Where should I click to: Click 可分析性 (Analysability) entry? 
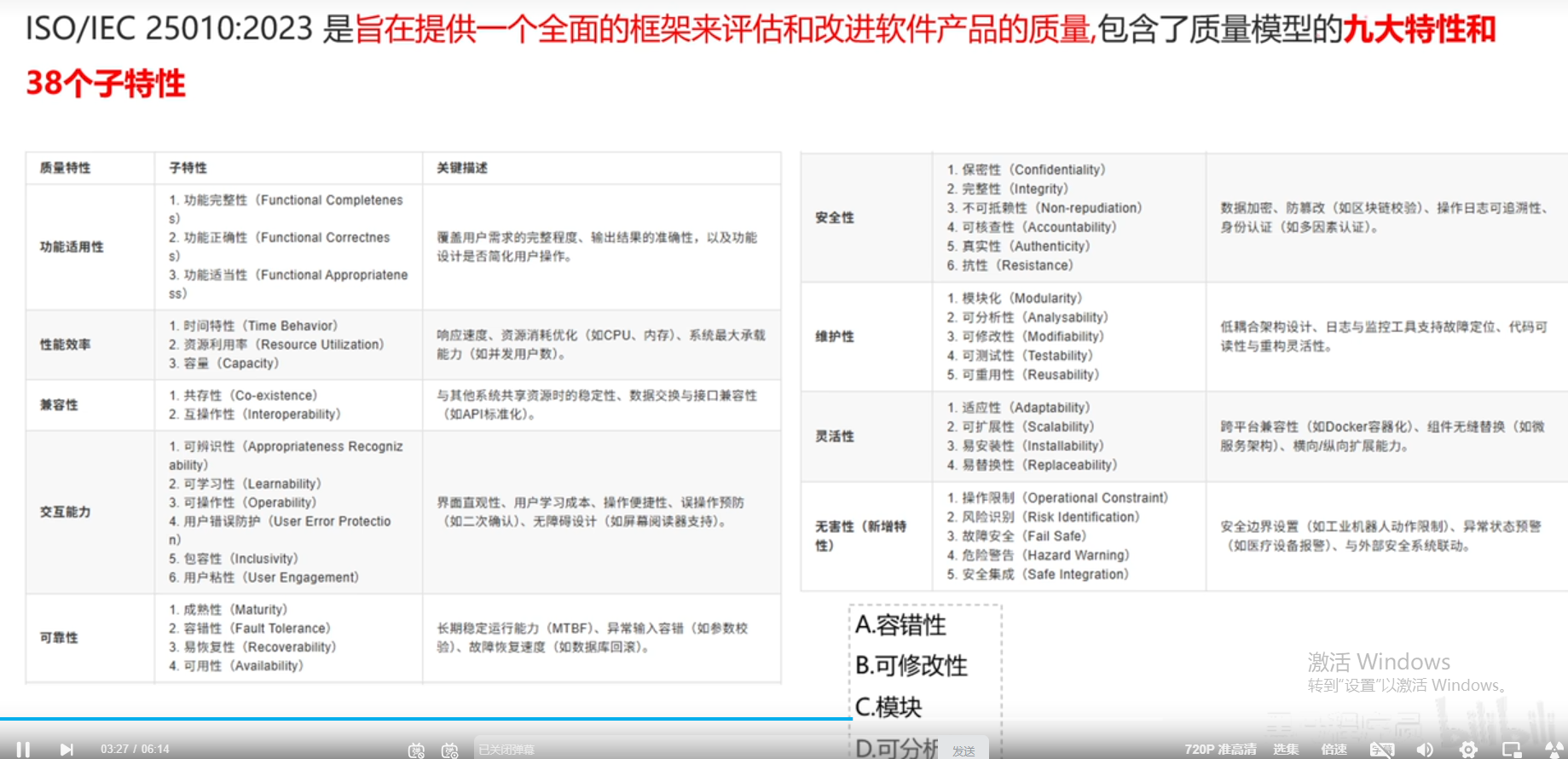(1028, 317)
